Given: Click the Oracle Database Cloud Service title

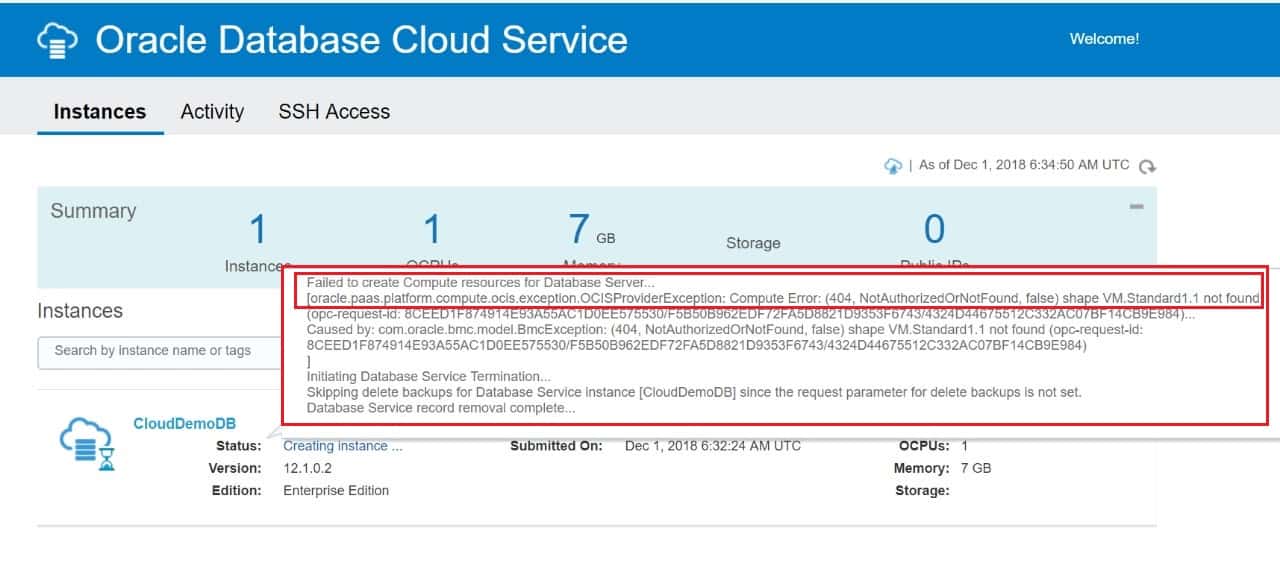Looking at the screenshot, I should pos(361,40).
